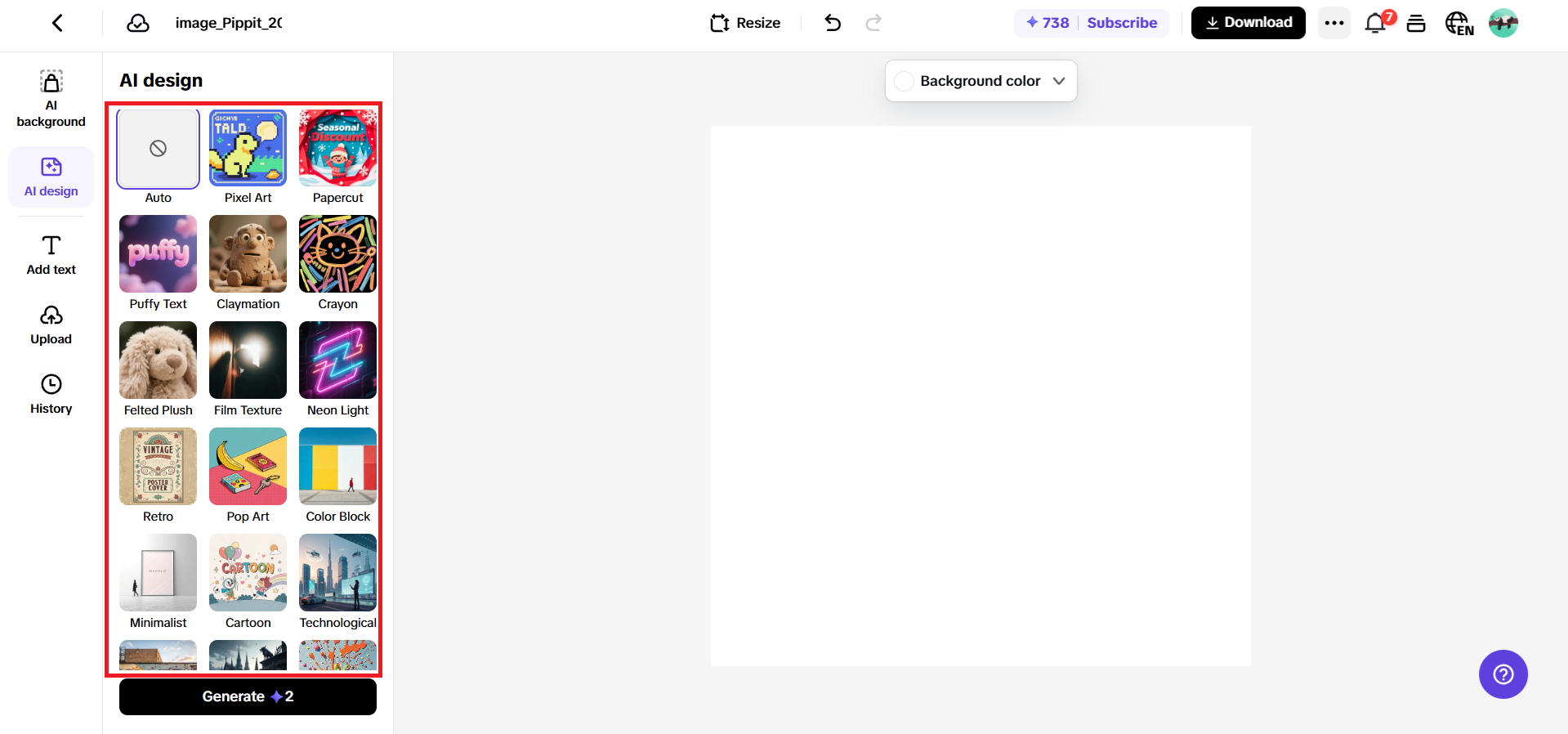Download the image
1568x734 pixels.
(x=1249, y=23)
